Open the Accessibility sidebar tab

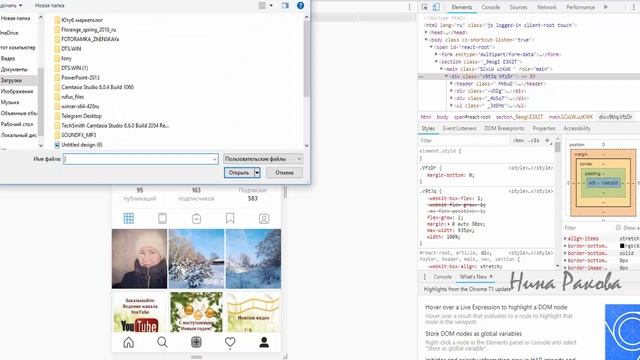tap(577, 128)
